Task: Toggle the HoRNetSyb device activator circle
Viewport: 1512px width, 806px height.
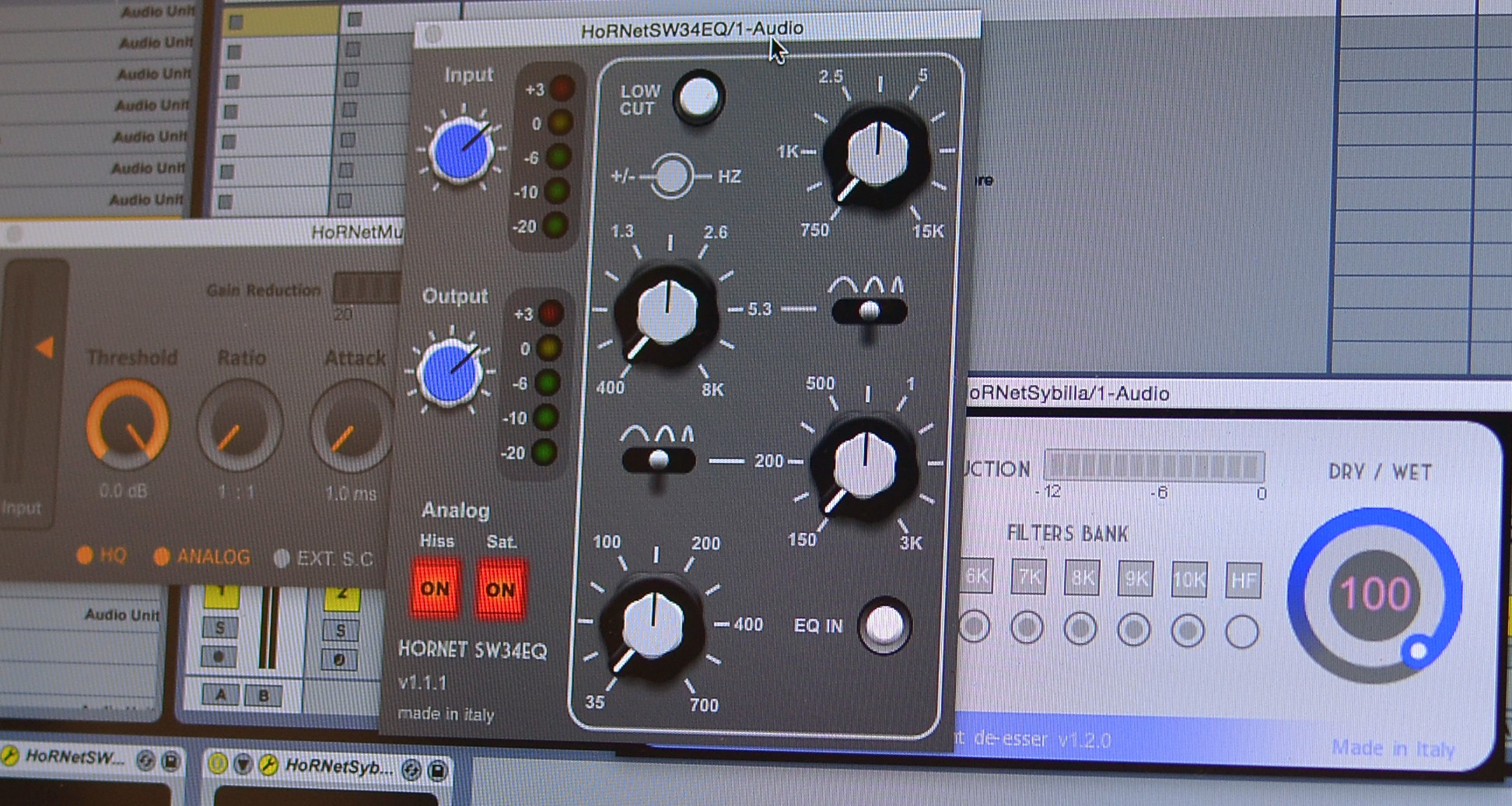Action: coord(219,766)
